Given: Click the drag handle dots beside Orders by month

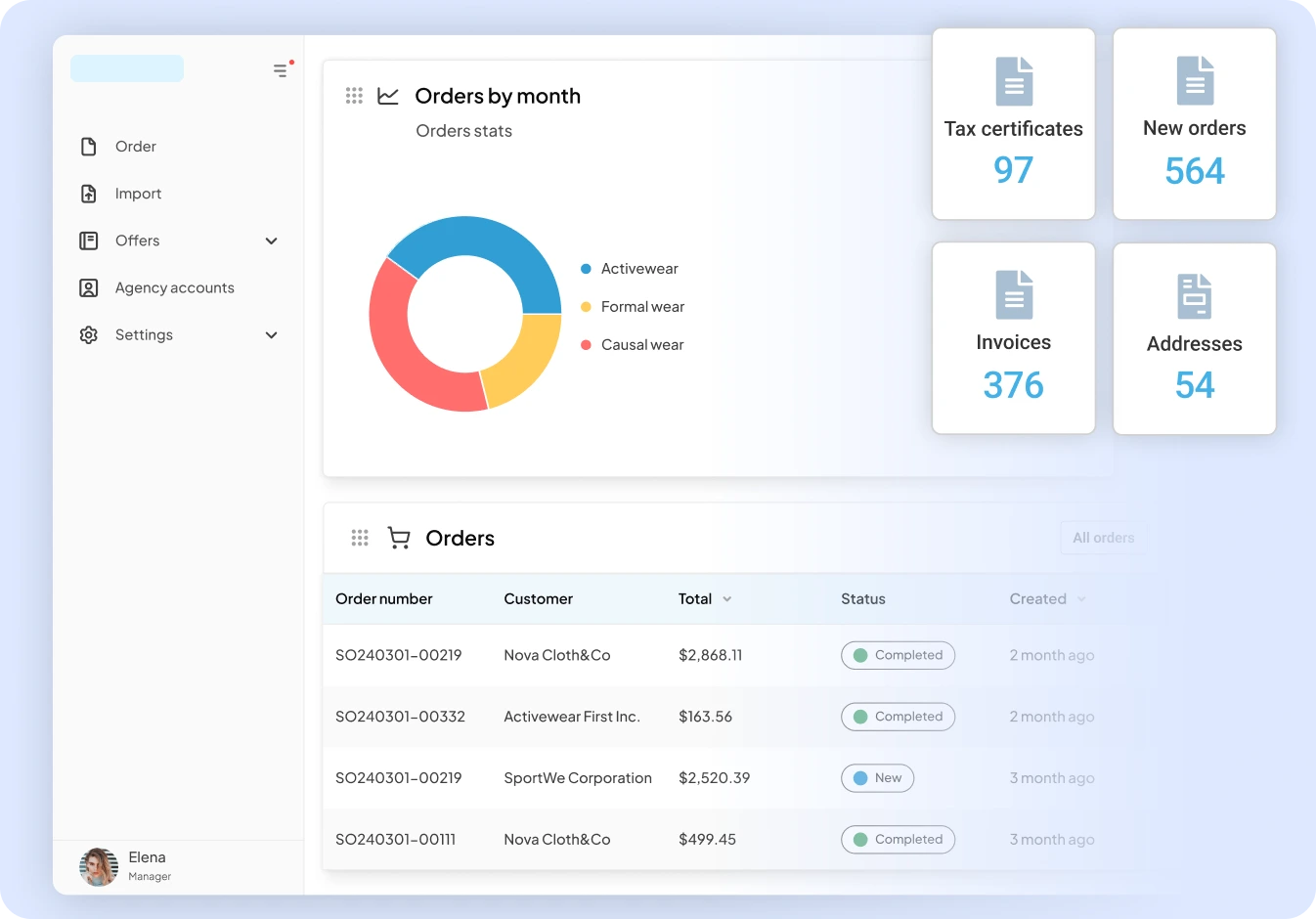Looking at the screenshot, I should point(354,96).
